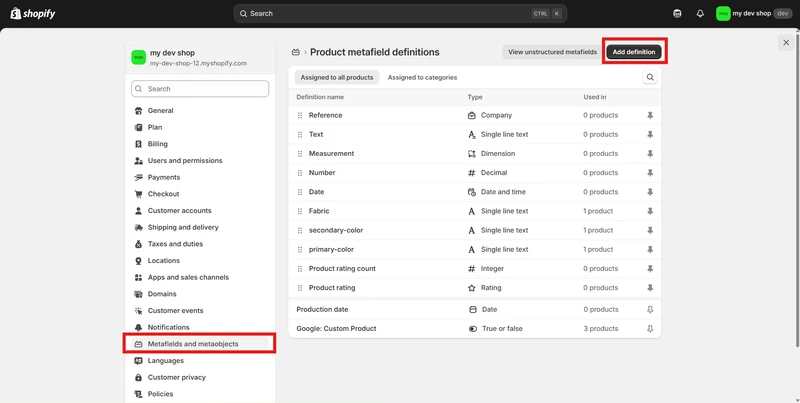This screenshot has height=403, width=800.
Task: Switch to Assigned to all products tab
Action: (x=337, y=78)
